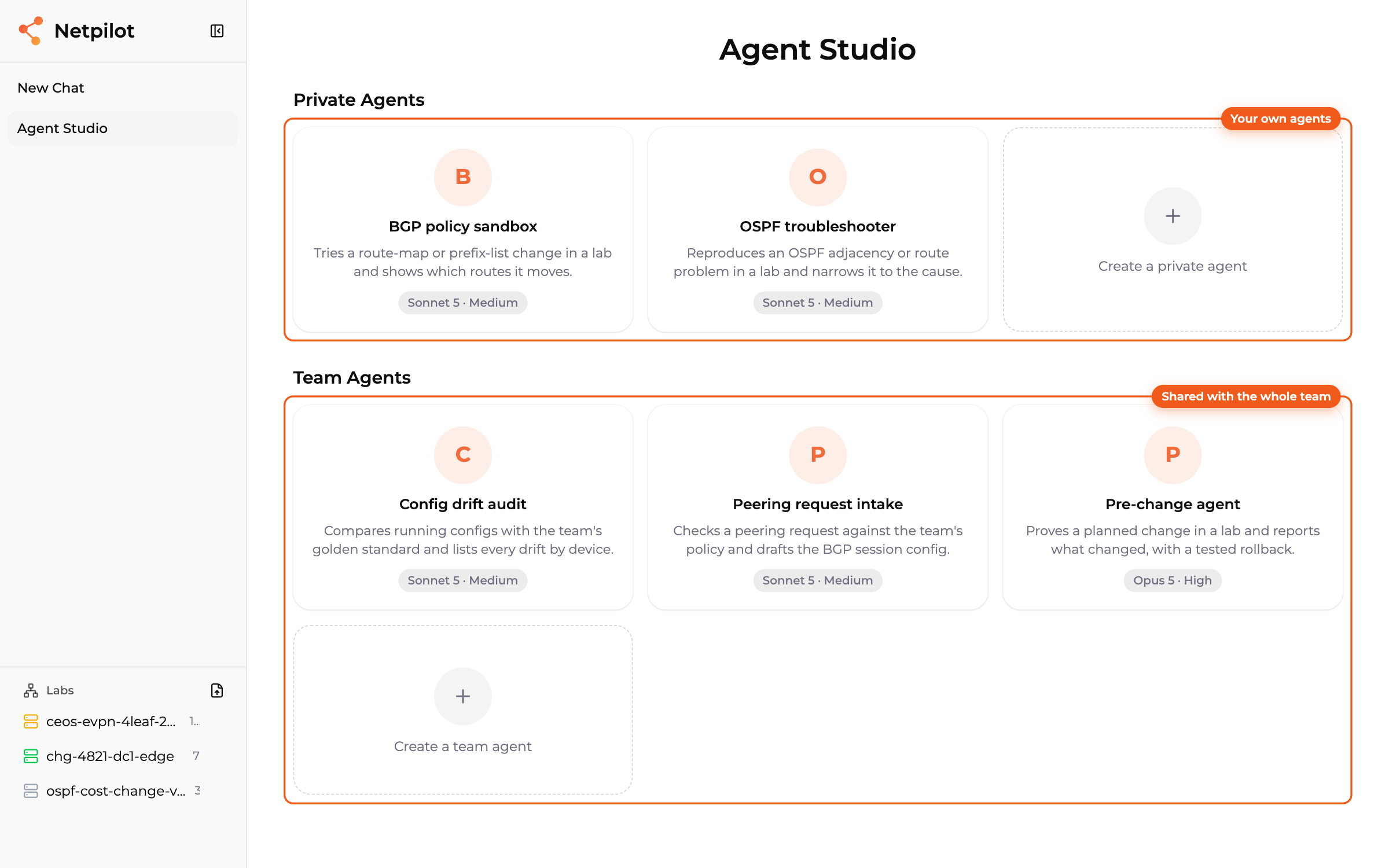Click the Labs section label
This screenshot has width=1389, height=868.
tap(60, 690)
